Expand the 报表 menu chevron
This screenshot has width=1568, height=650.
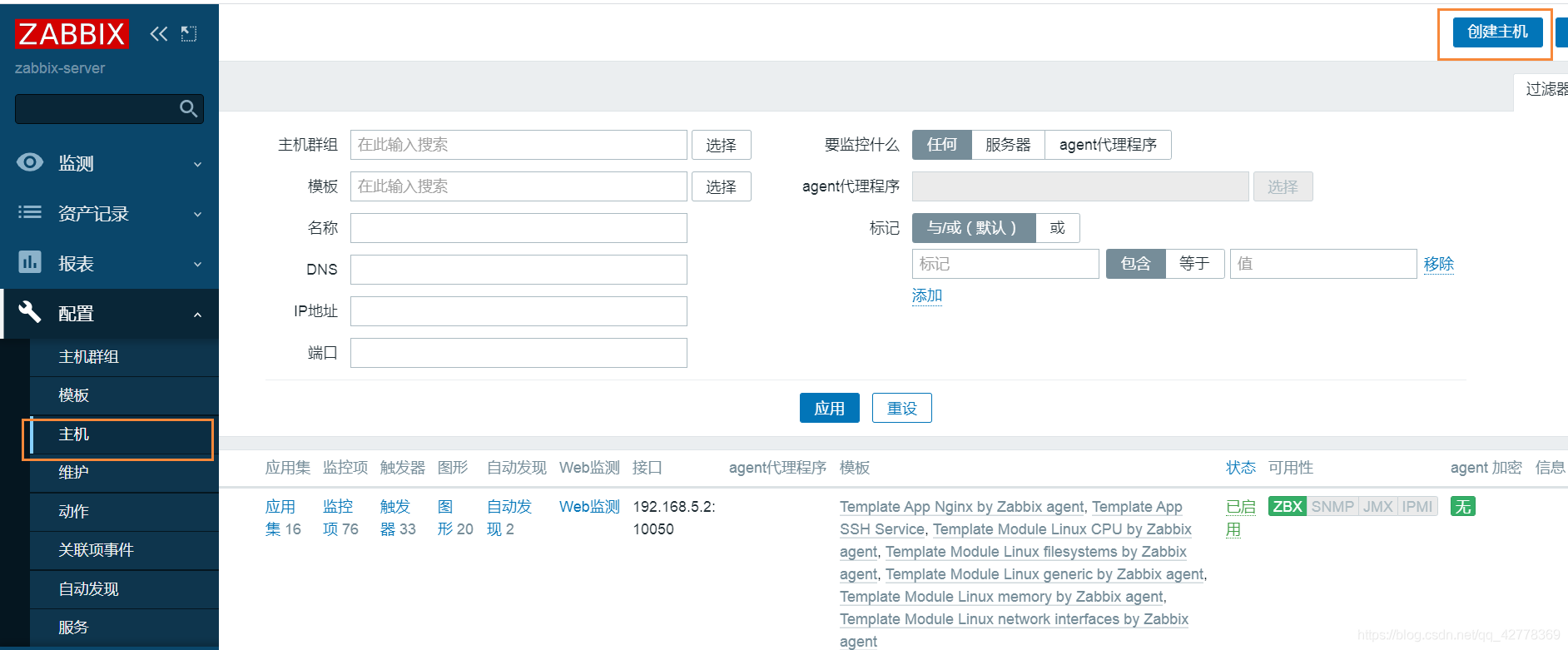[198, 265]
